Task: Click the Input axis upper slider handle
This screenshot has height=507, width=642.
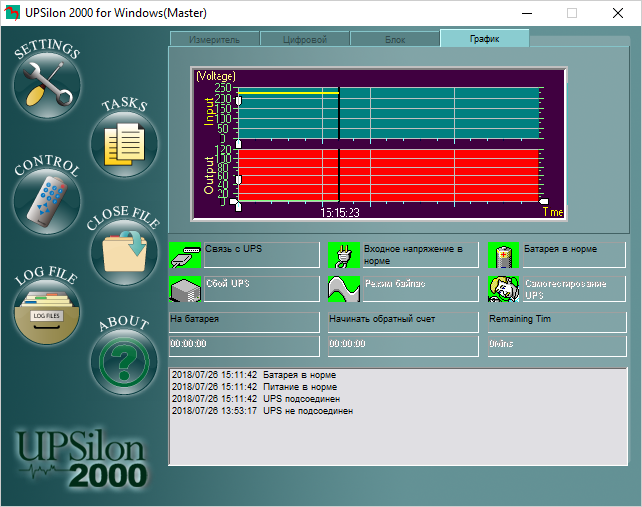Action: click(237, 101)
